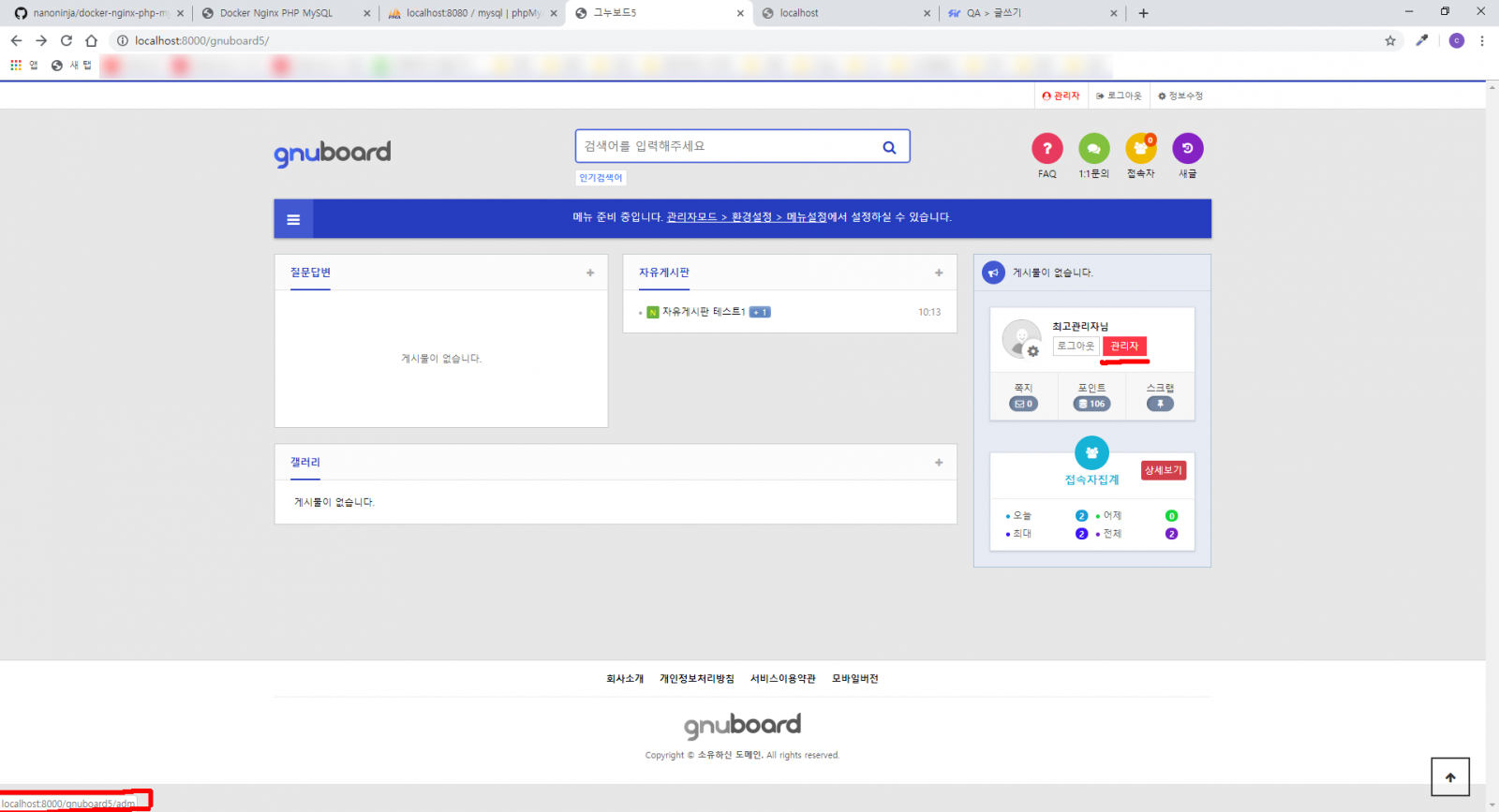
Task: Click the browser back arrow
Action: tap(16, 40)
